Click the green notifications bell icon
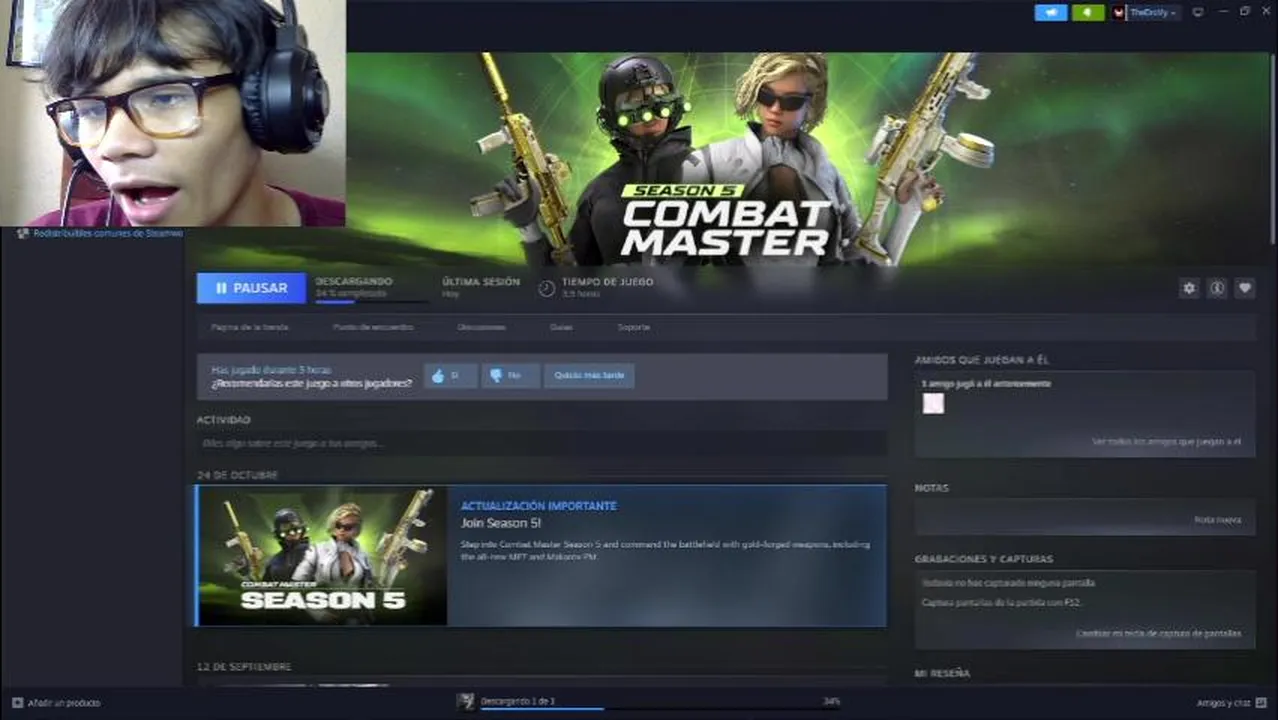1278x720 pixels. coord(1088,13)
